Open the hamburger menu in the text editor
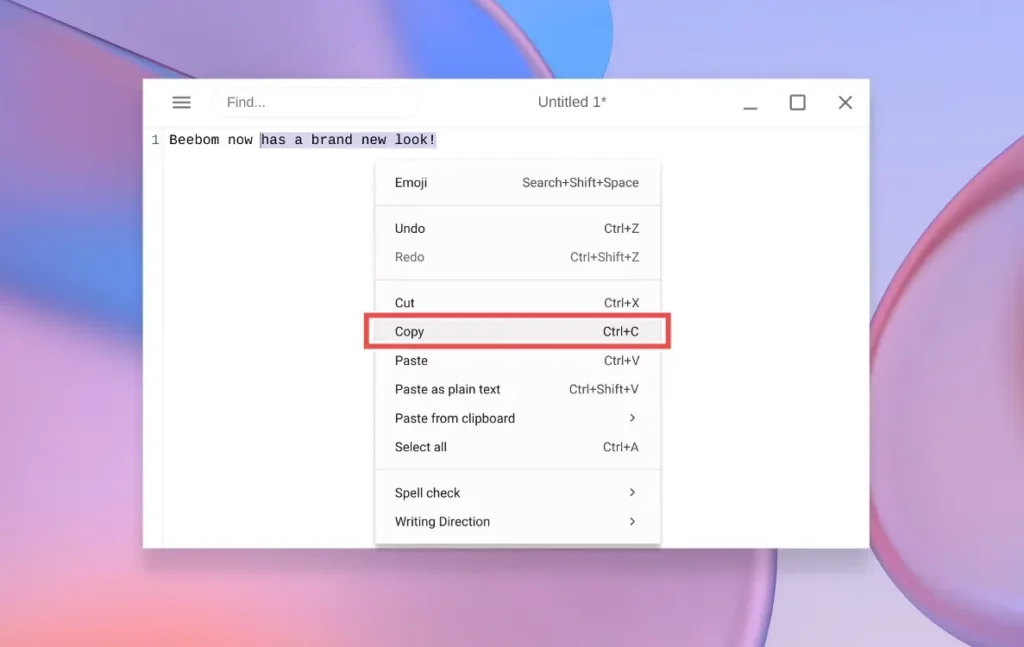The height and width of the screenshot is (647, 1024). click(x=181, y=102)
